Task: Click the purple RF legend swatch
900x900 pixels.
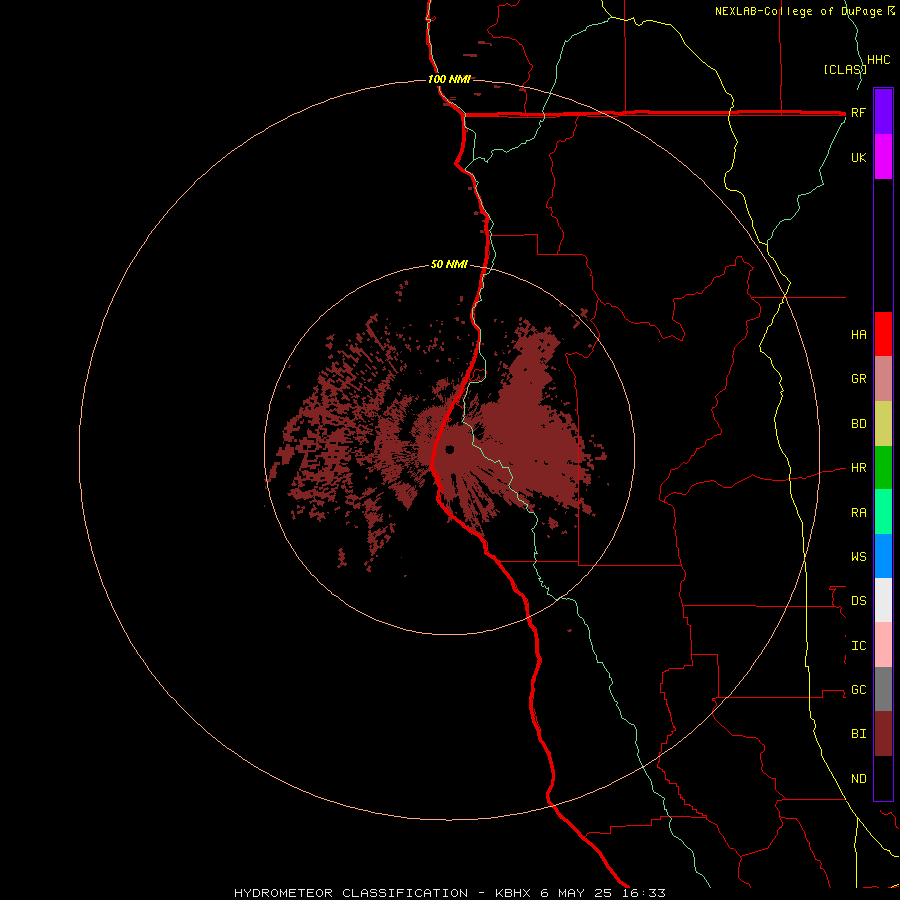Action: [x=883, y=112]
